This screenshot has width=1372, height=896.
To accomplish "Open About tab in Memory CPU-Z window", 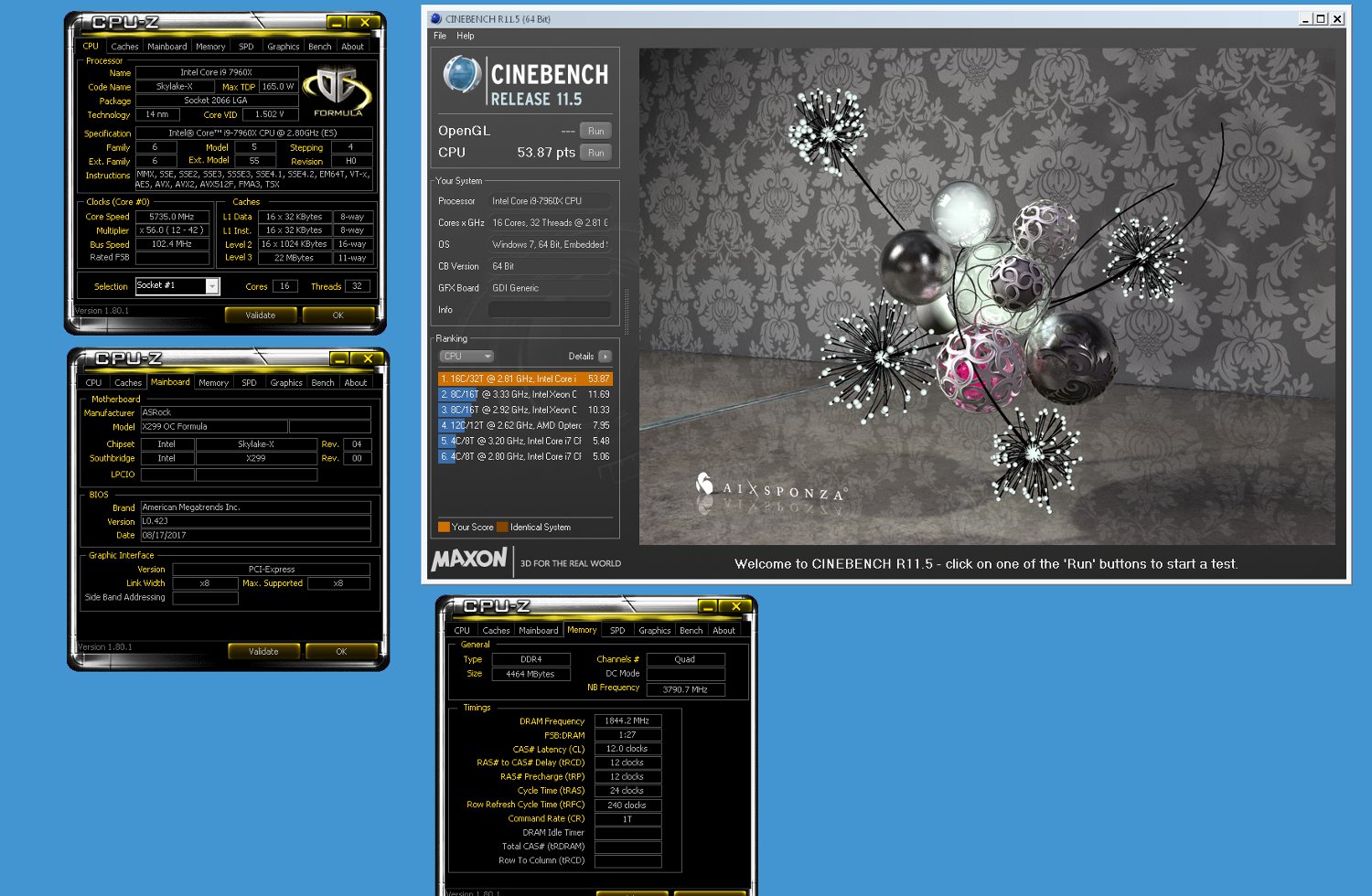I will (724, 631).
